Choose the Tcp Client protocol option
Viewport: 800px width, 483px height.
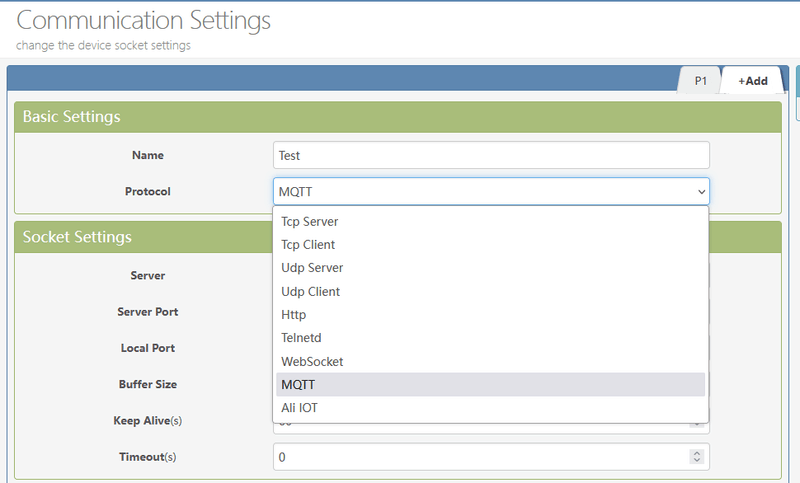[x=308, y=244]
